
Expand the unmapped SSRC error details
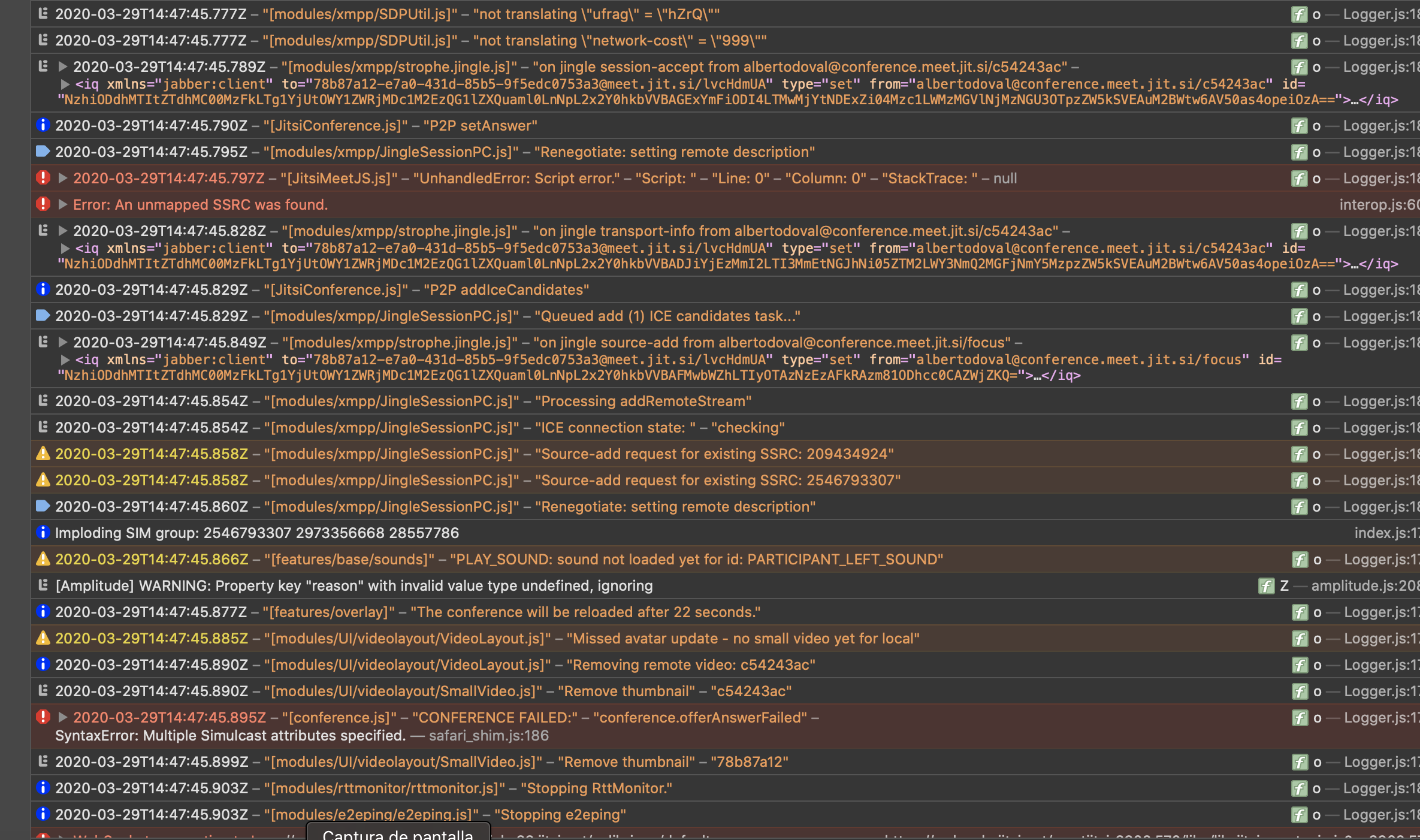[62, 204]
